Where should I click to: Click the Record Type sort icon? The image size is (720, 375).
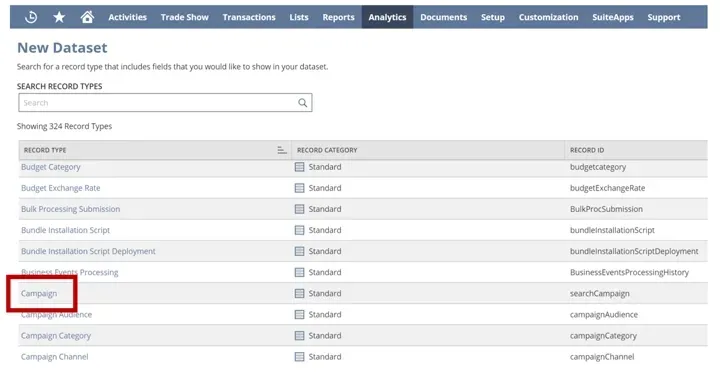pos(282,150)
